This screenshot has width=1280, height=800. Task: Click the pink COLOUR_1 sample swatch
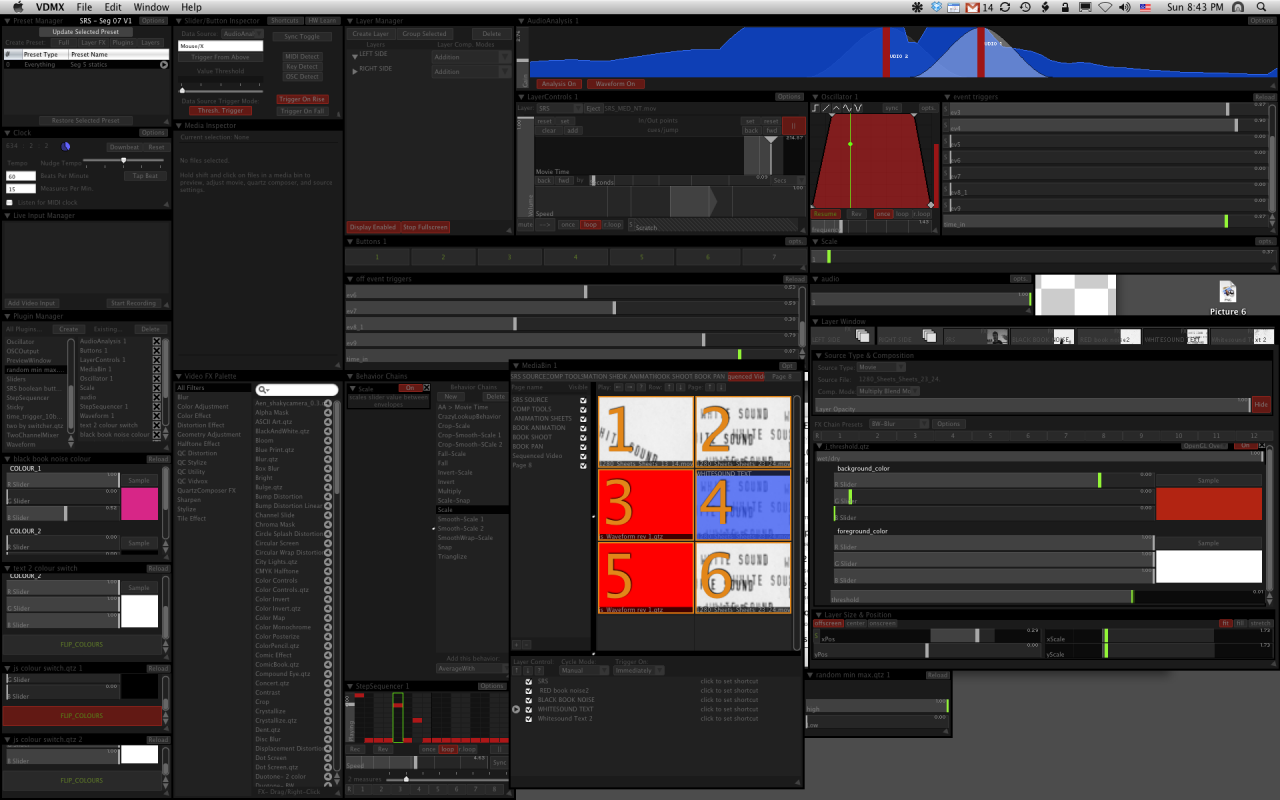[x=139, y=502]
